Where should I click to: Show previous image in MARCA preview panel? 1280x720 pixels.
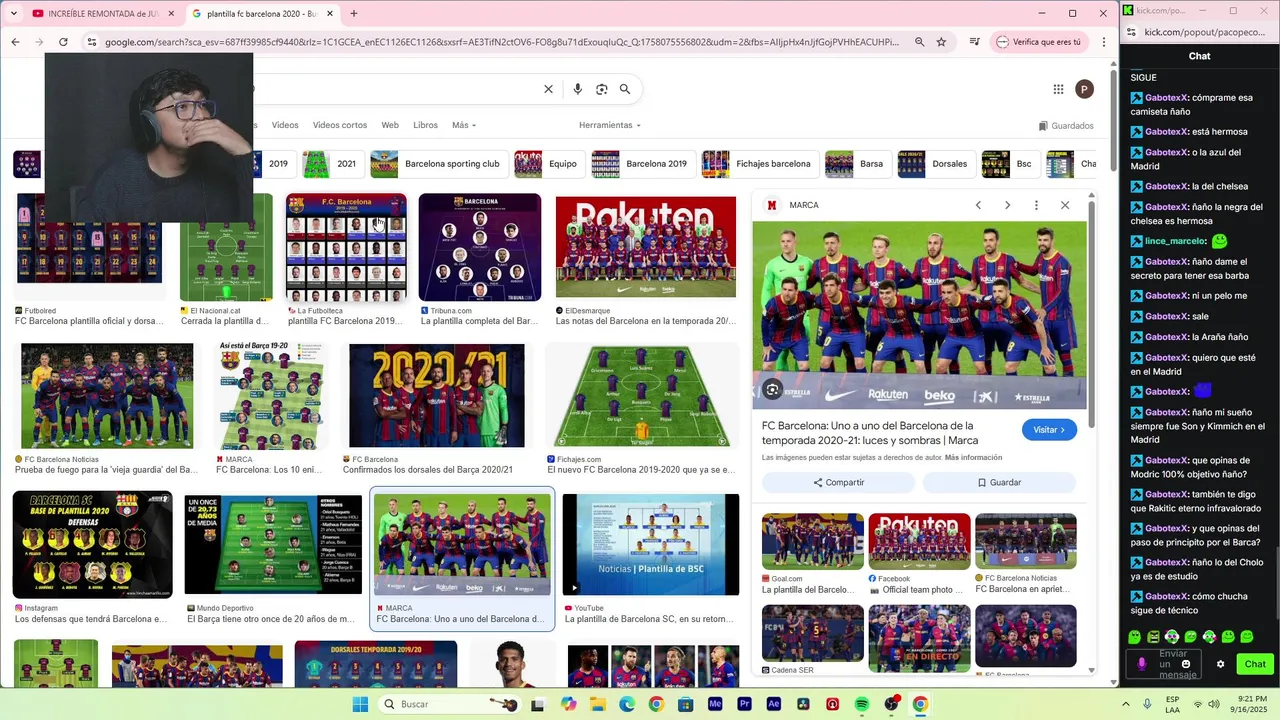tap(978, 205)
